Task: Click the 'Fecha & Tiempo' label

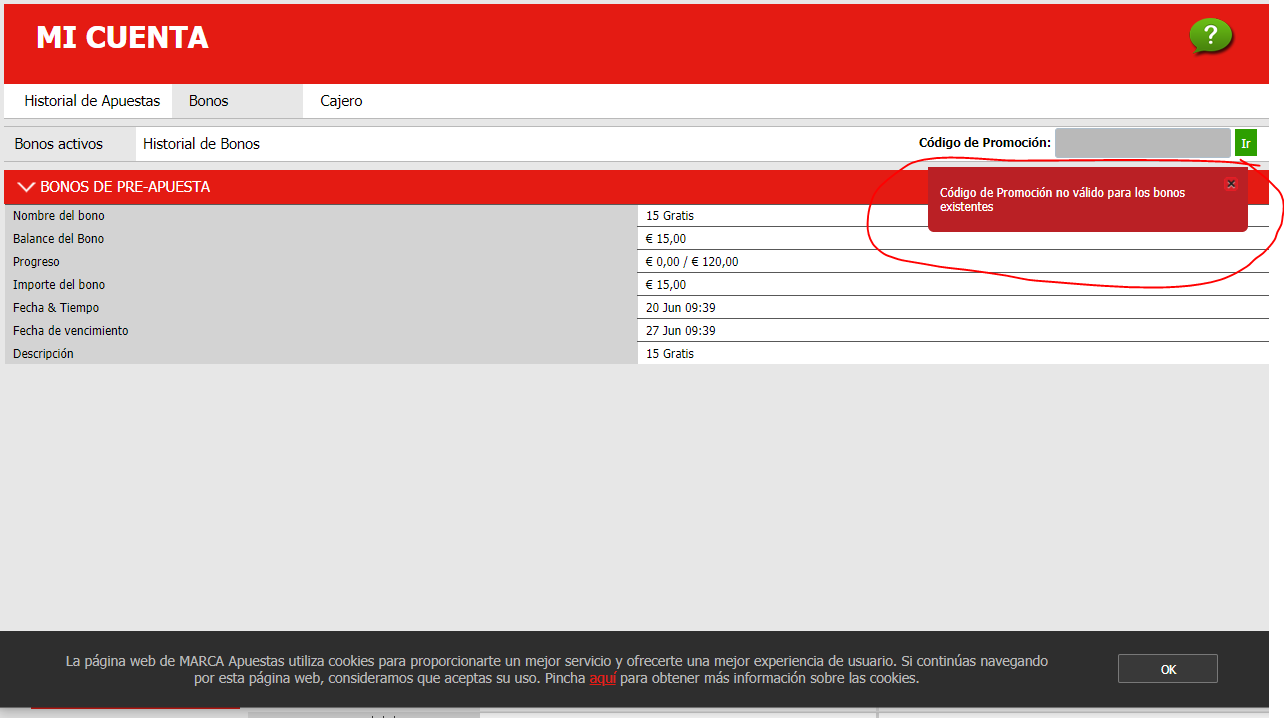Action: [56, 308]
